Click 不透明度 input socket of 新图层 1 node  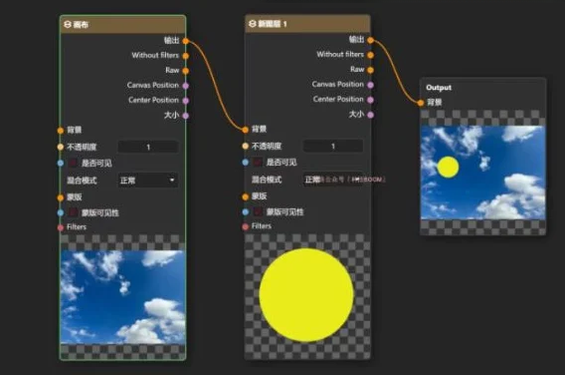(245, 146)
